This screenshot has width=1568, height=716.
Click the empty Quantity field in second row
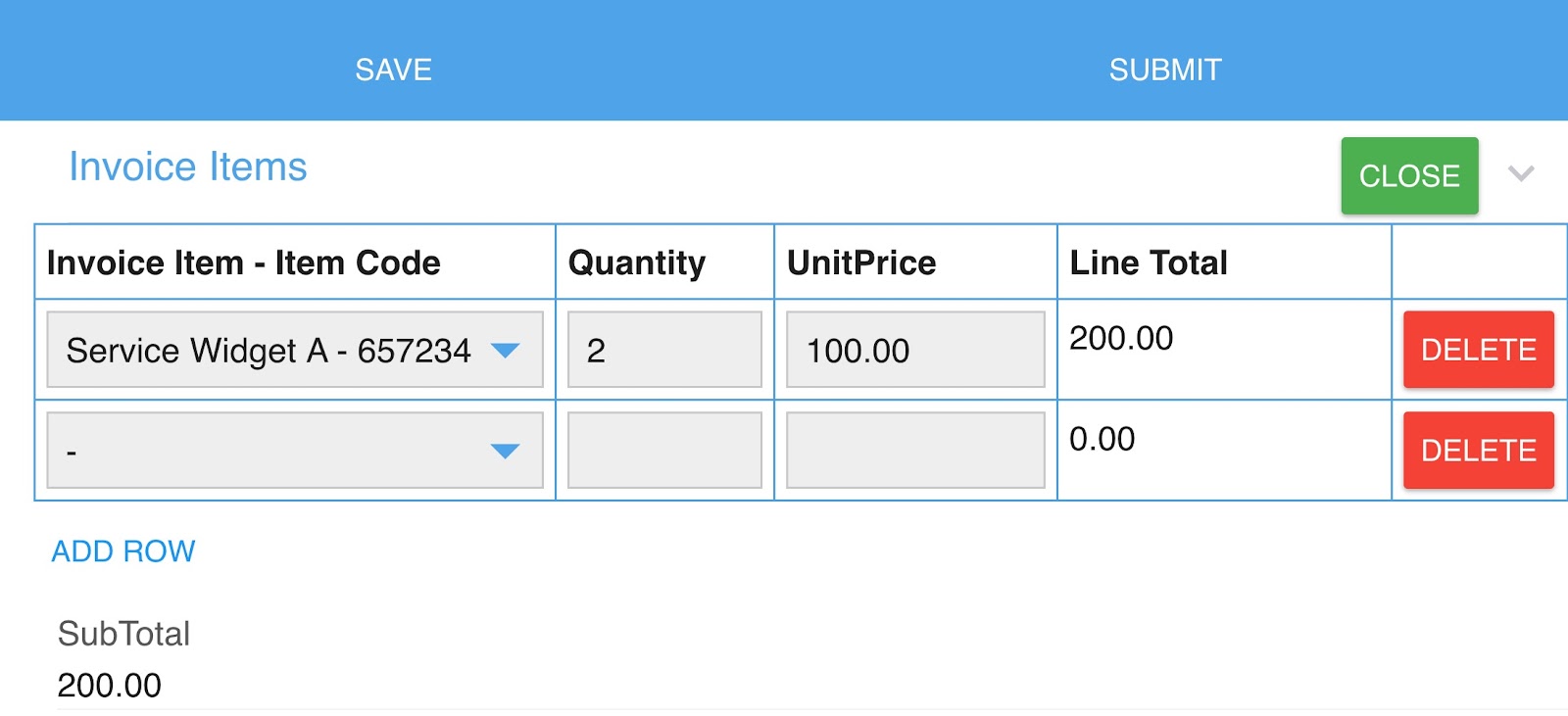click(x=664, y=451)
